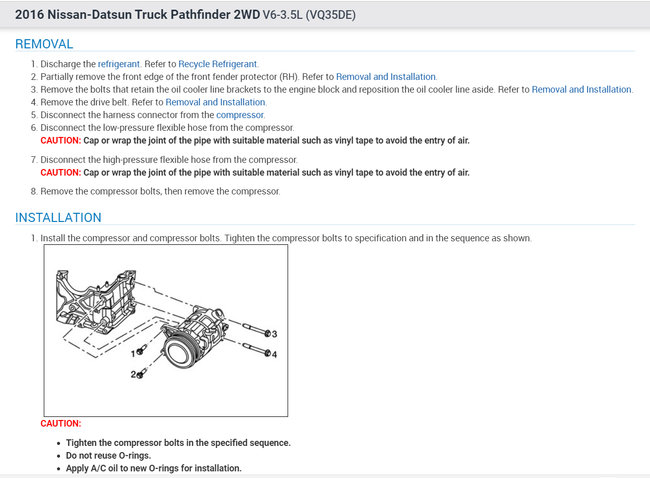
Task: Open Removal and Installation link for drive belt
Action: pos(215,102)
